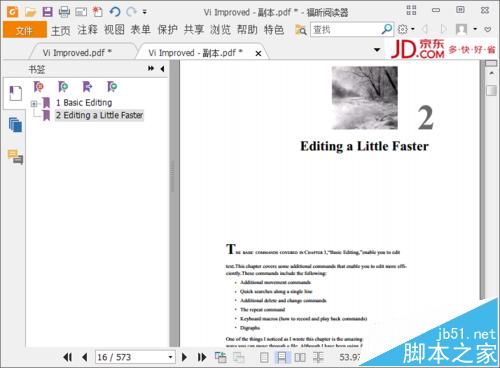
Task: Click the Undo arrow icon
Action: point(115,12)
